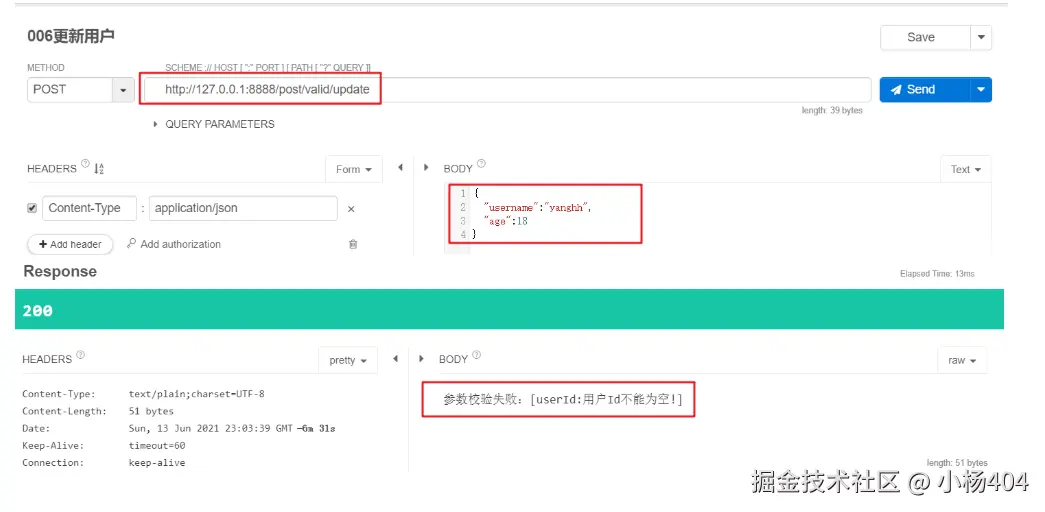Open the Send button dropdown arrow
This screenshot has width=1045, height=512.
981,89
